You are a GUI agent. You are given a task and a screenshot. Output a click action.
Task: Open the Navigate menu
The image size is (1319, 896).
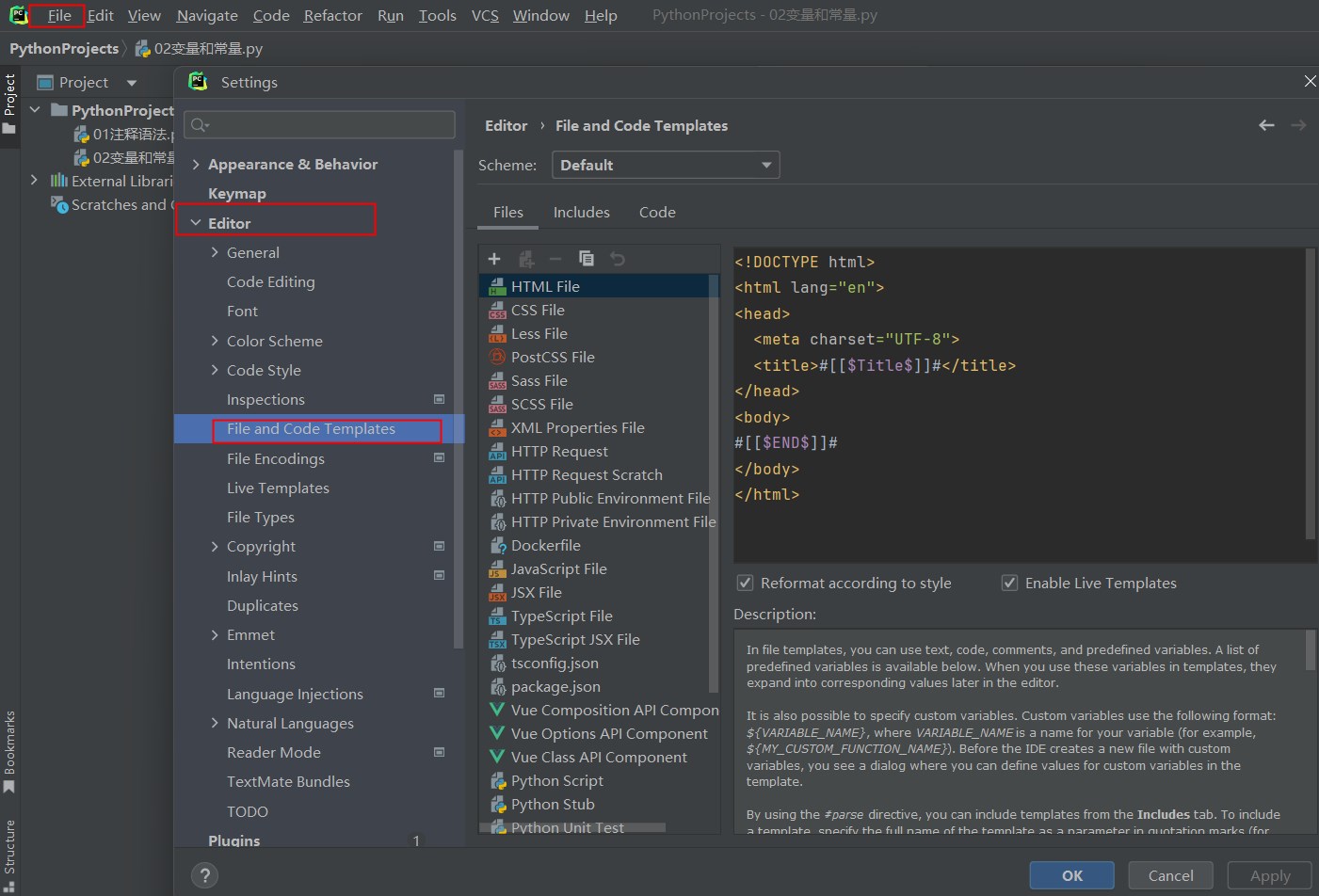[207, 15]
